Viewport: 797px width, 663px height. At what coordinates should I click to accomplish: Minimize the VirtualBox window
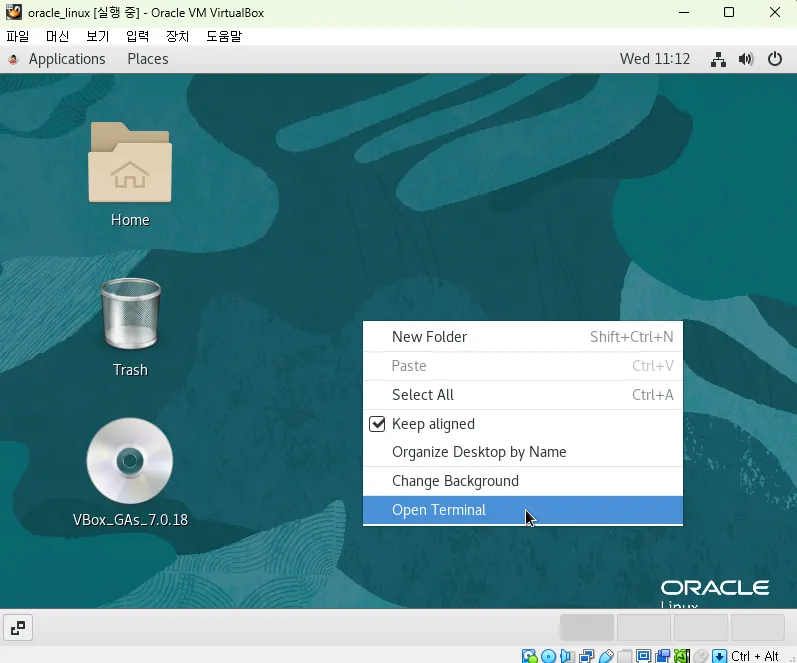tap(684, 12)
